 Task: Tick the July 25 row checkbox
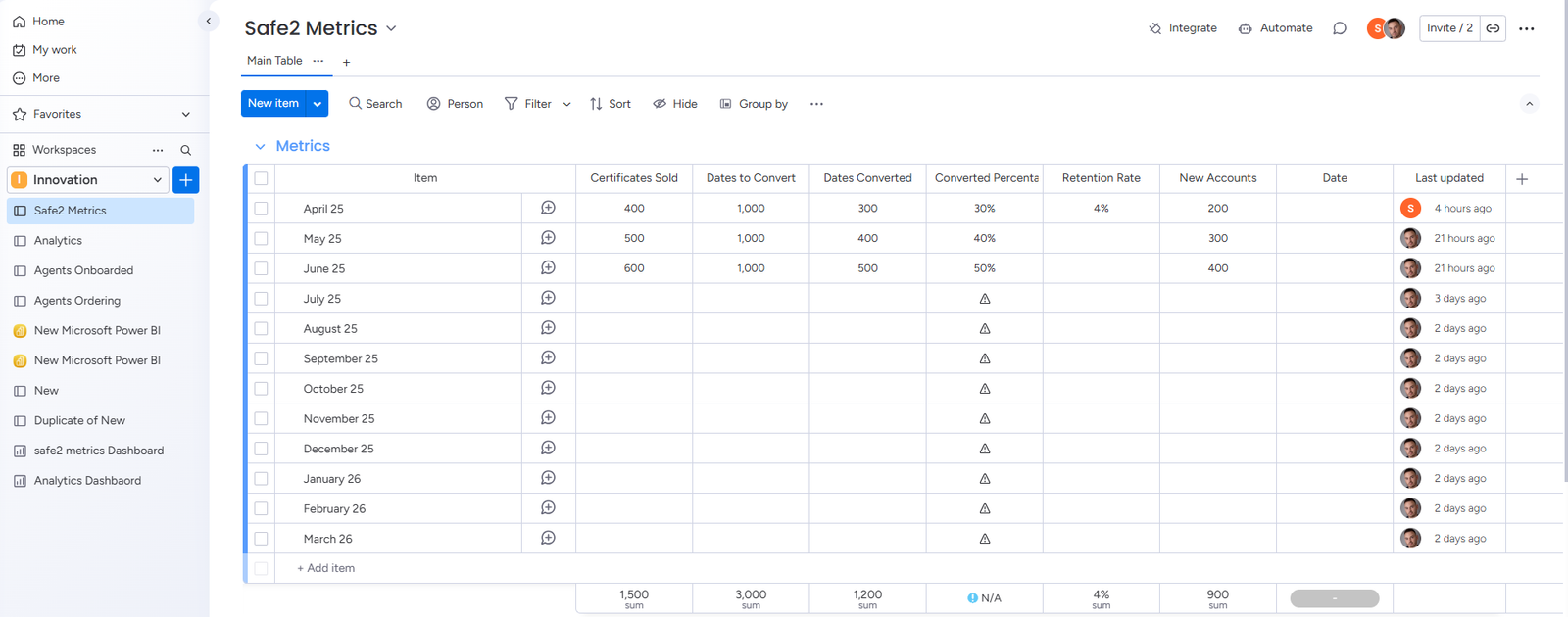click(261, 299)
